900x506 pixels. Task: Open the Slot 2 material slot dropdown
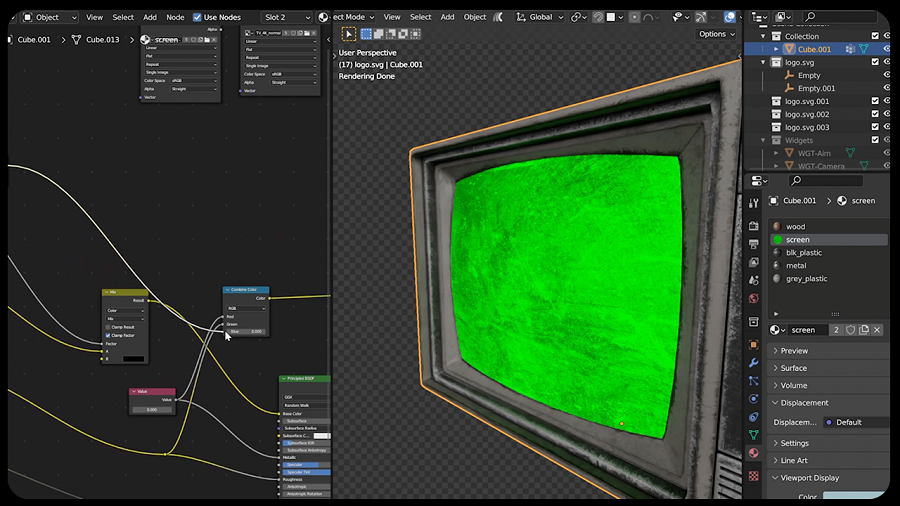pos(287,17)
